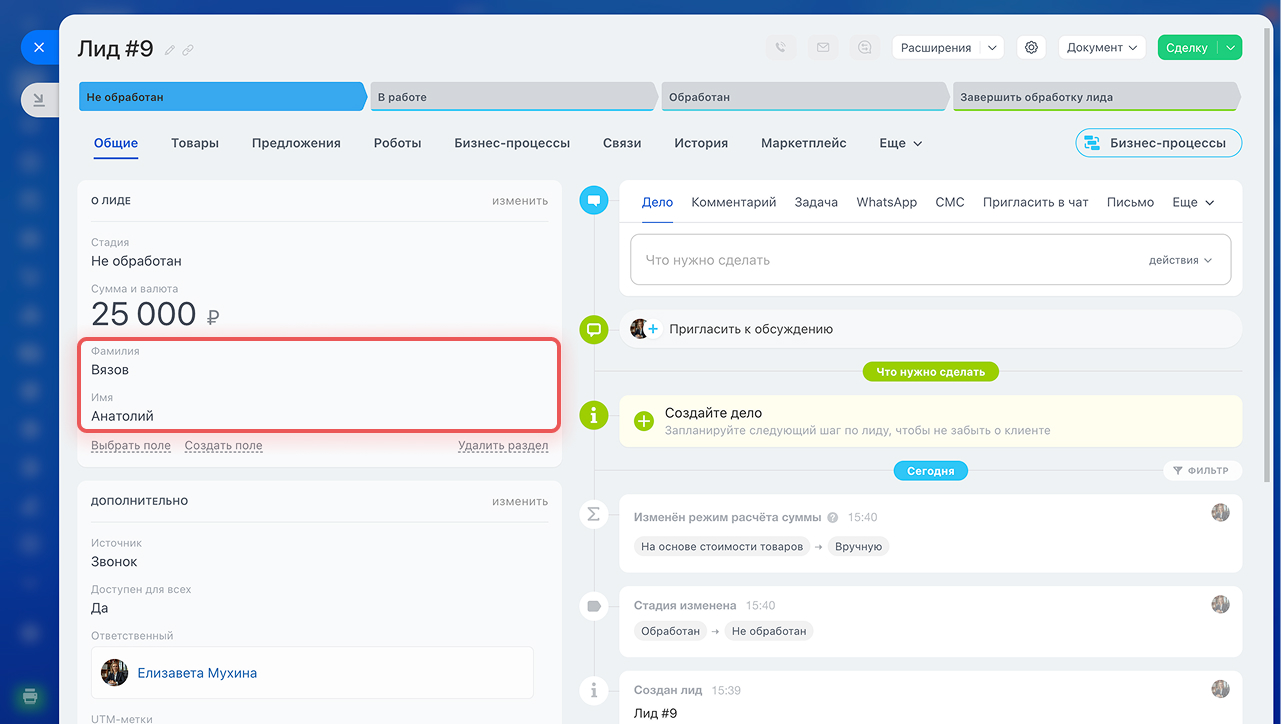
Task: Switch to the Роботы tab
Action: point(398,143)
